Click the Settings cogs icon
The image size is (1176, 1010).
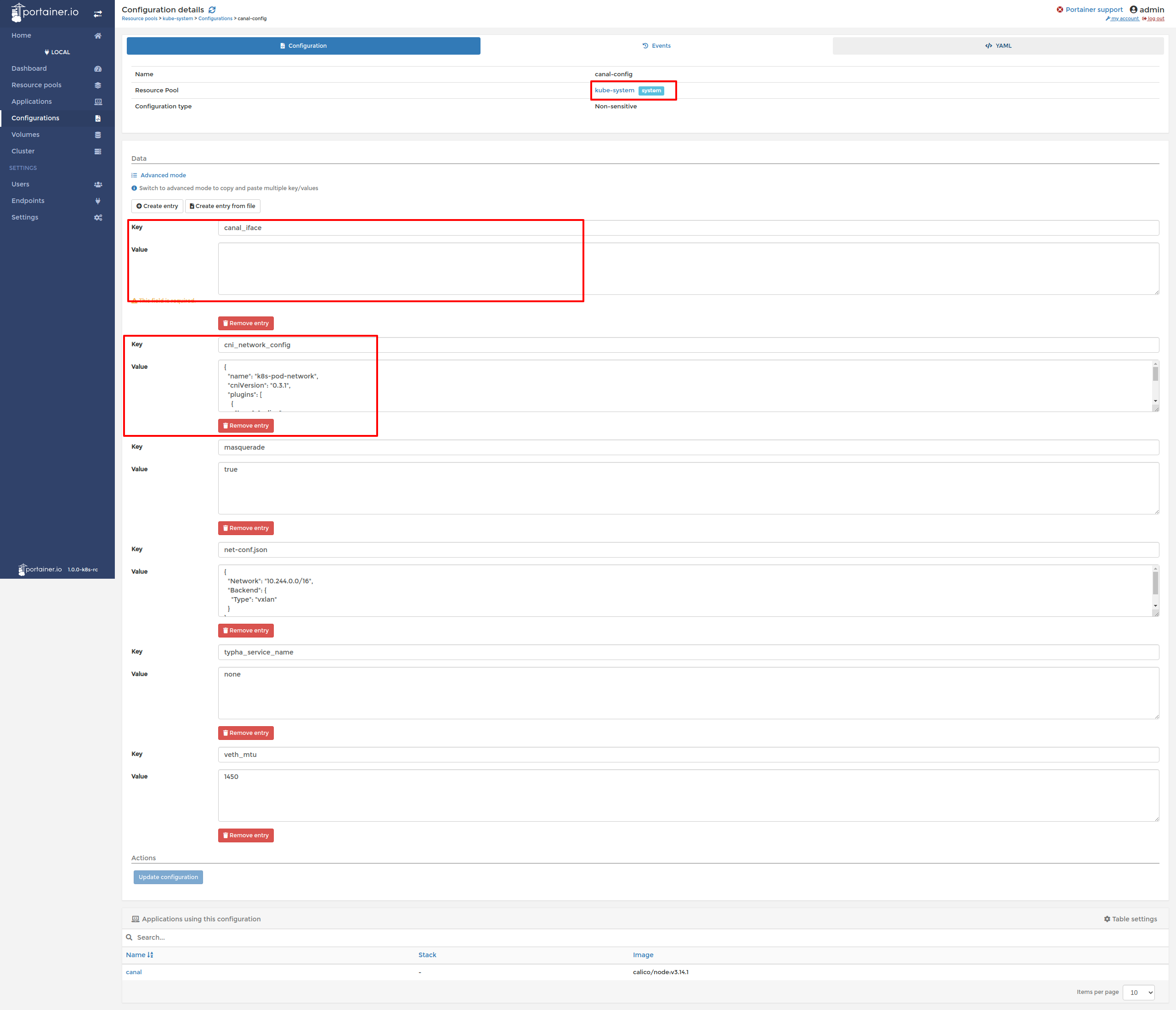click(98, 217)
